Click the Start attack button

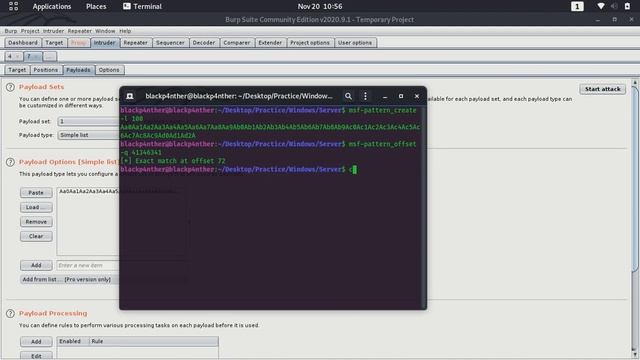(602, 89)
